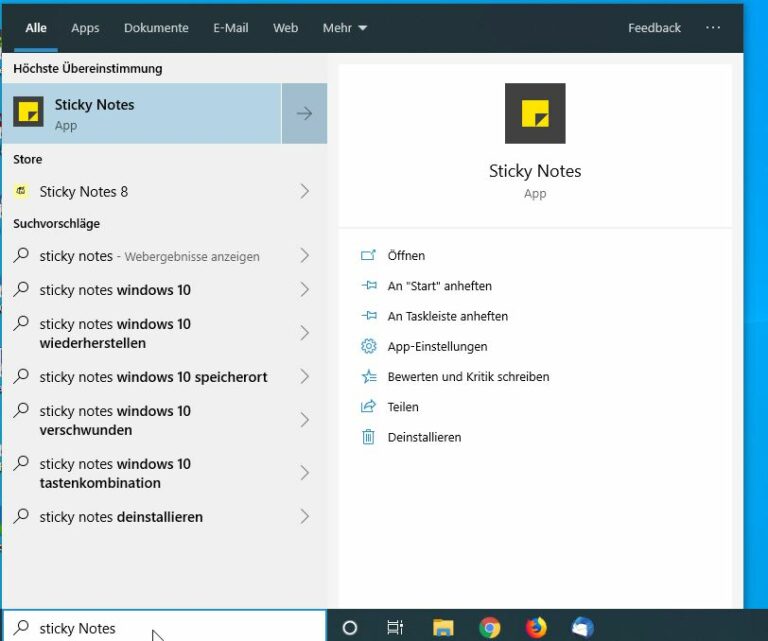Launch Firefox from the taskbar

point(536,627)
